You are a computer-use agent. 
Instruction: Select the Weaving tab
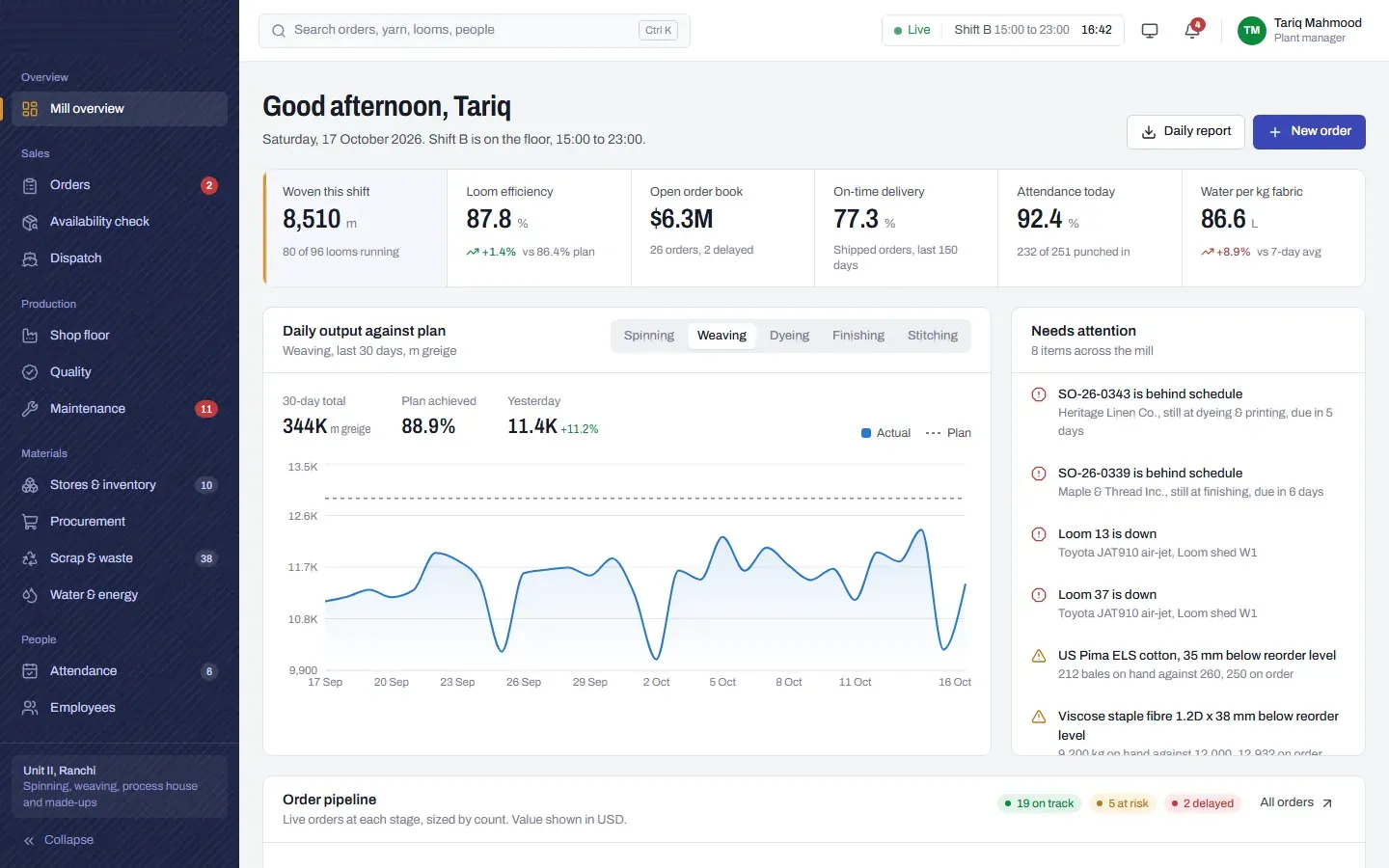[x=722, y=336]
